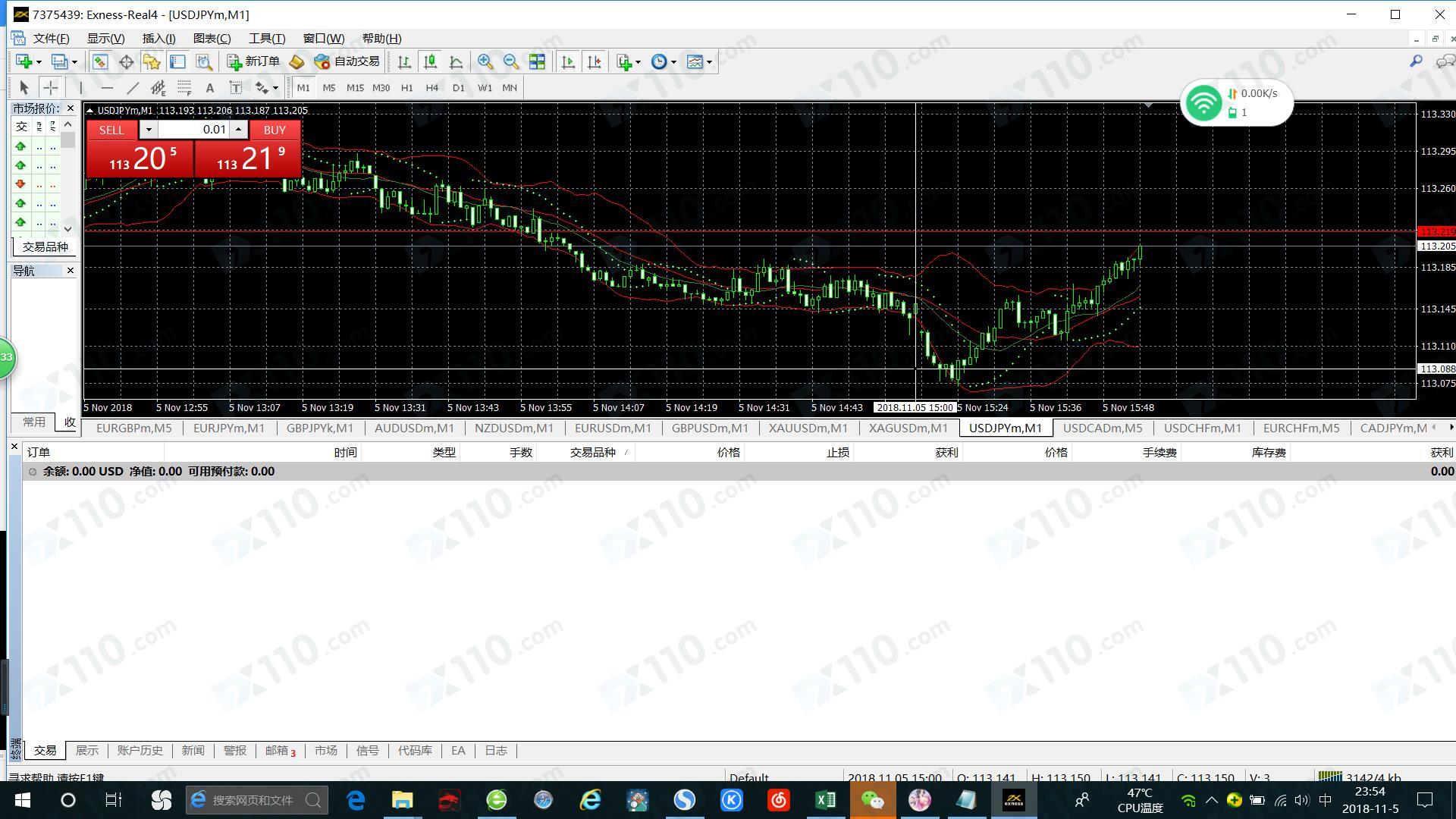The image size is (1456, 819).
Task: Select the Fibonacci retracement tool
Action: 184,88
